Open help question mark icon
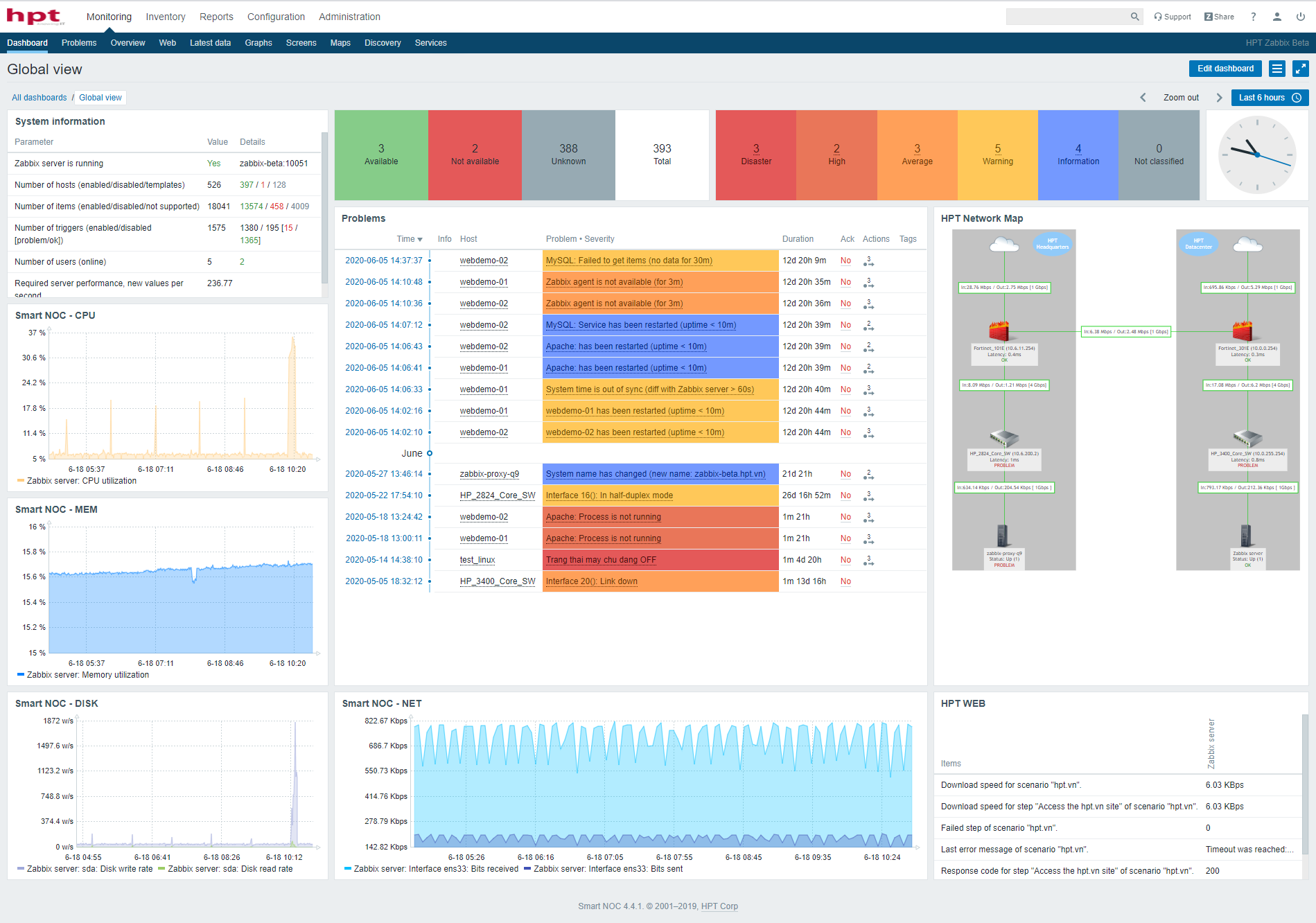Image resolution: width=1316 pixels, height=923 pixels. tap(1253, 17)
